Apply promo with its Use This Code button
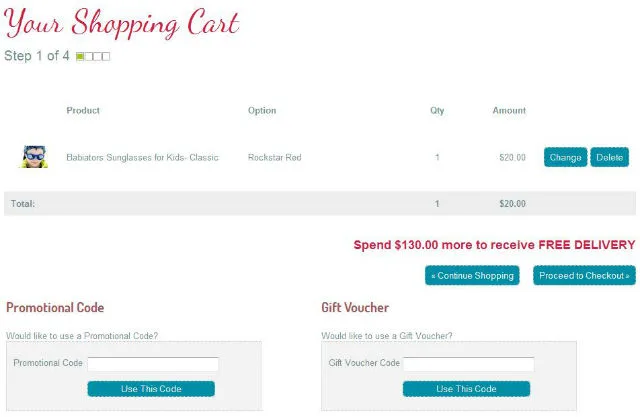 [x=150, y=389]
